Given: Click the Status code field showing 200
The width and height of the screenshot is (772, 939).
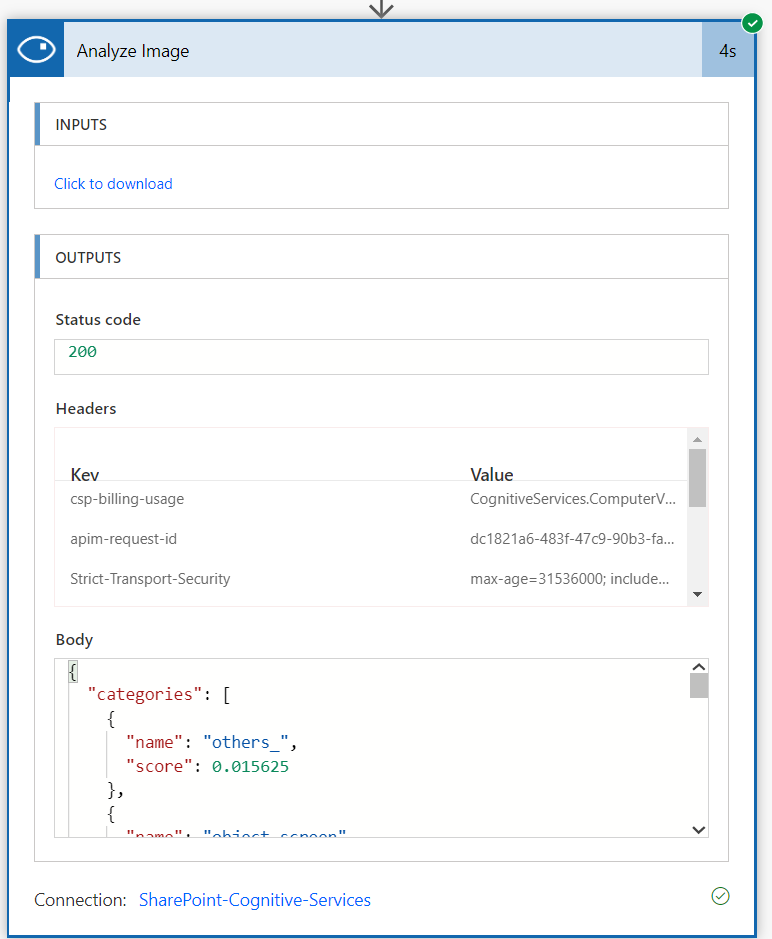Looking at the screenshot, I should point(381,353).
